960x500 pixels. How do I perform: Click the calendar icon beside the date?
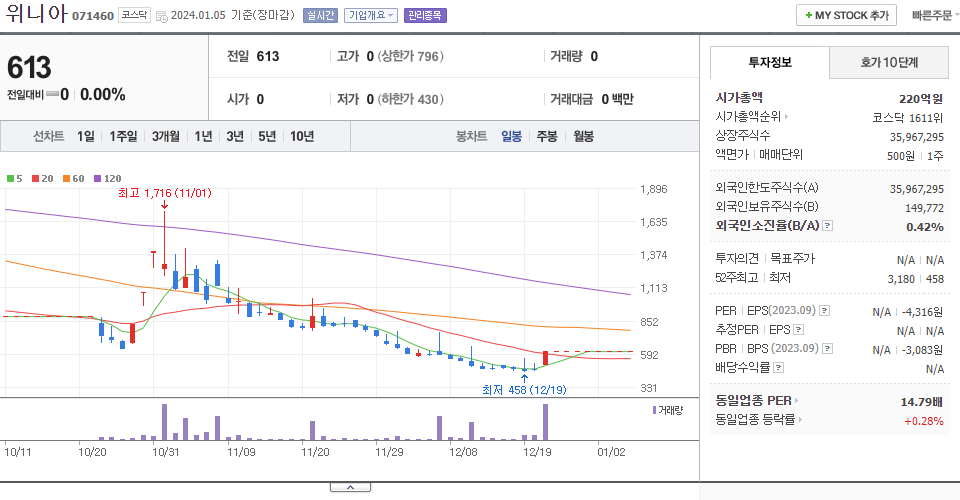pos(162,17)
